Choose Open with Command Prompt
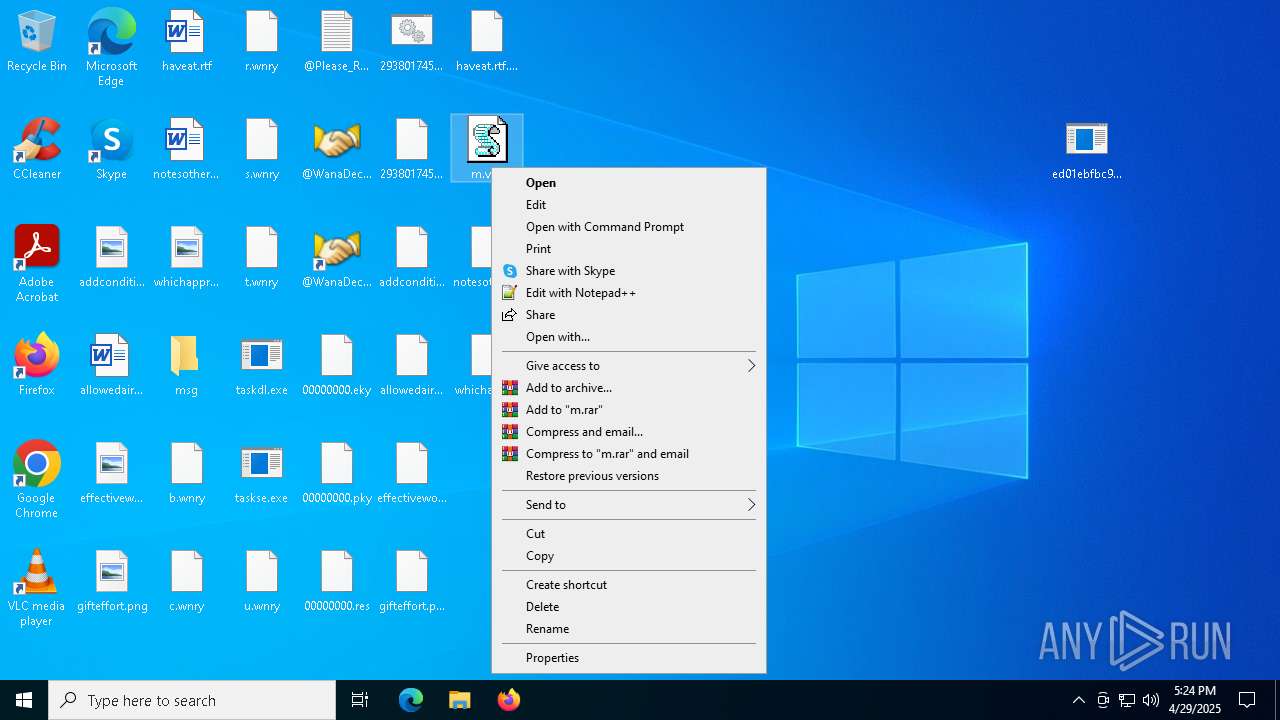The image size is (1280, 720). (629, 227)
